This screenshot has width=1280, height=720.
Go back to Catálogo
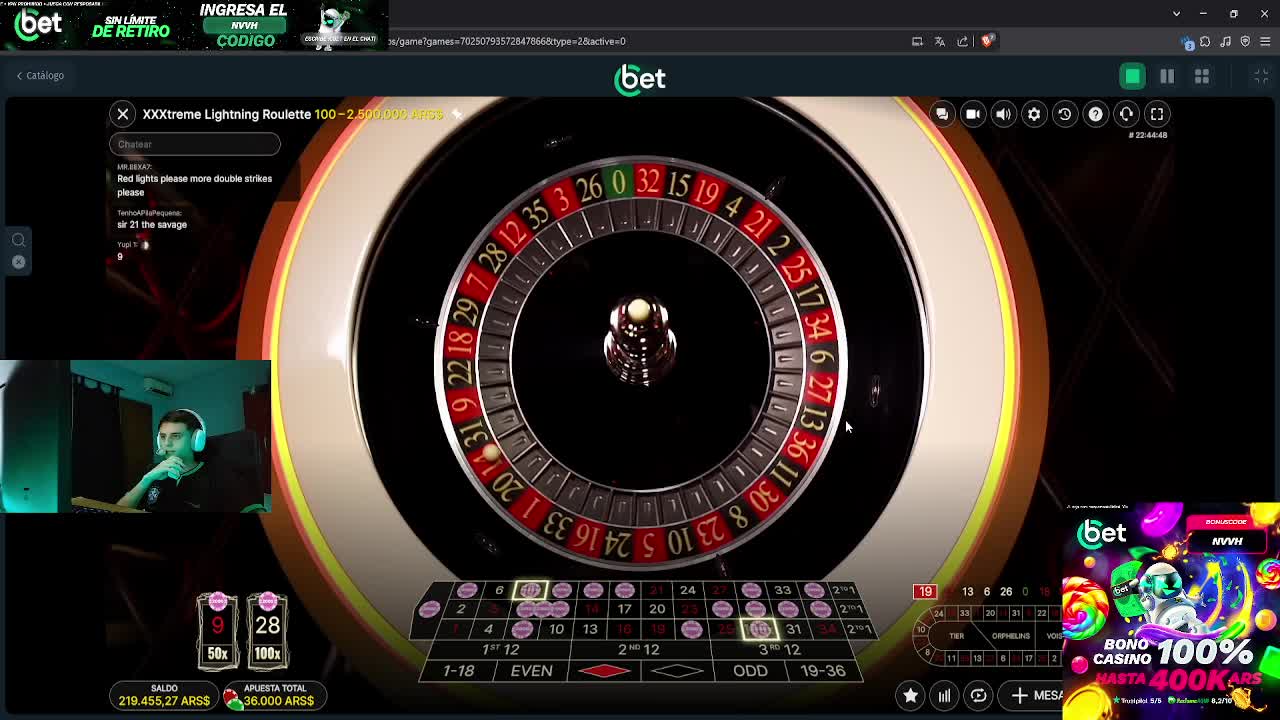(x=40, y=75)
